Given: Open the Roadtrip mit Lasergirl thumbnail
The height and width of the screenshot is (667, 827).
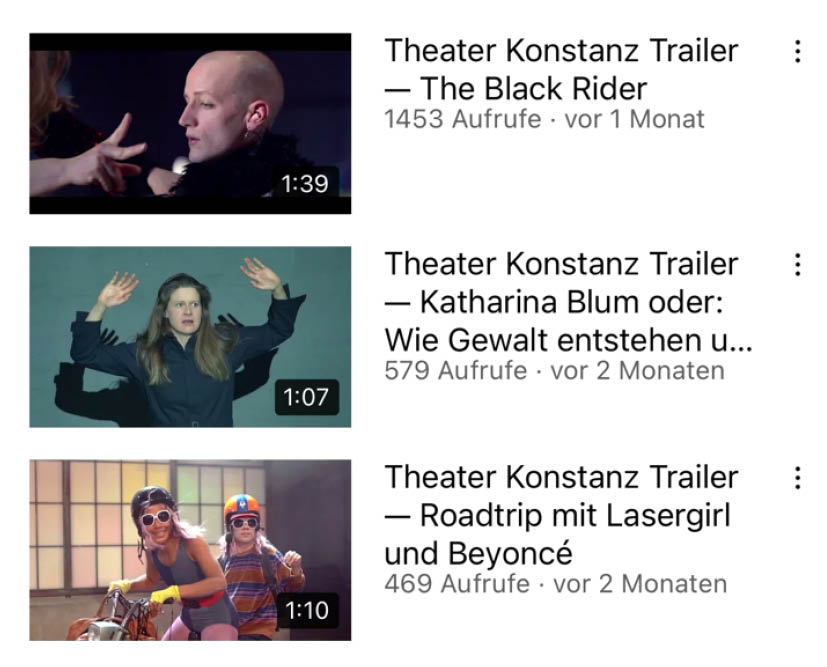Looking at the screenshot, I should tap(190, 550).
